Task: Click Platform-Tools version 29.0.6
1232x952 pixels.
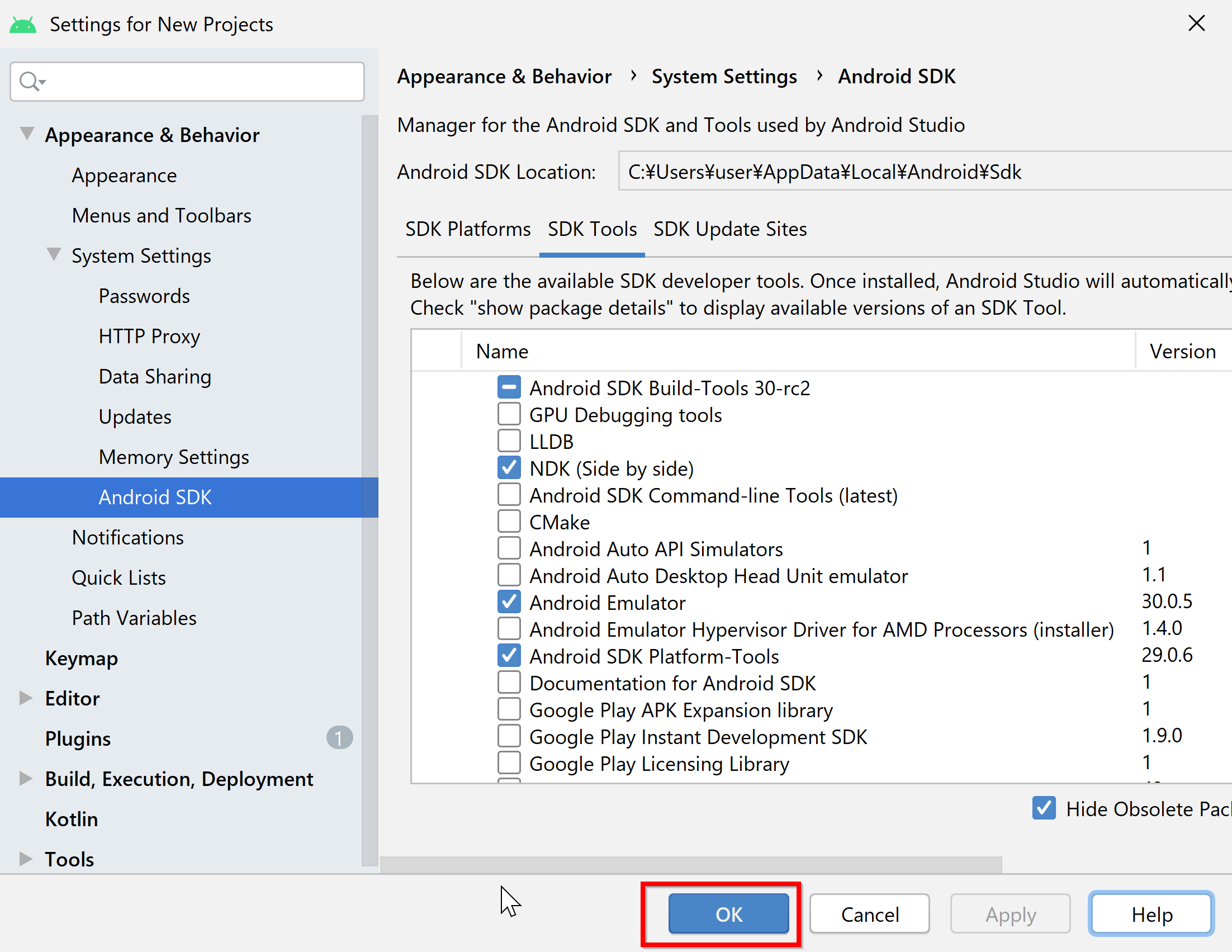Action: [x=1167, y=655]
